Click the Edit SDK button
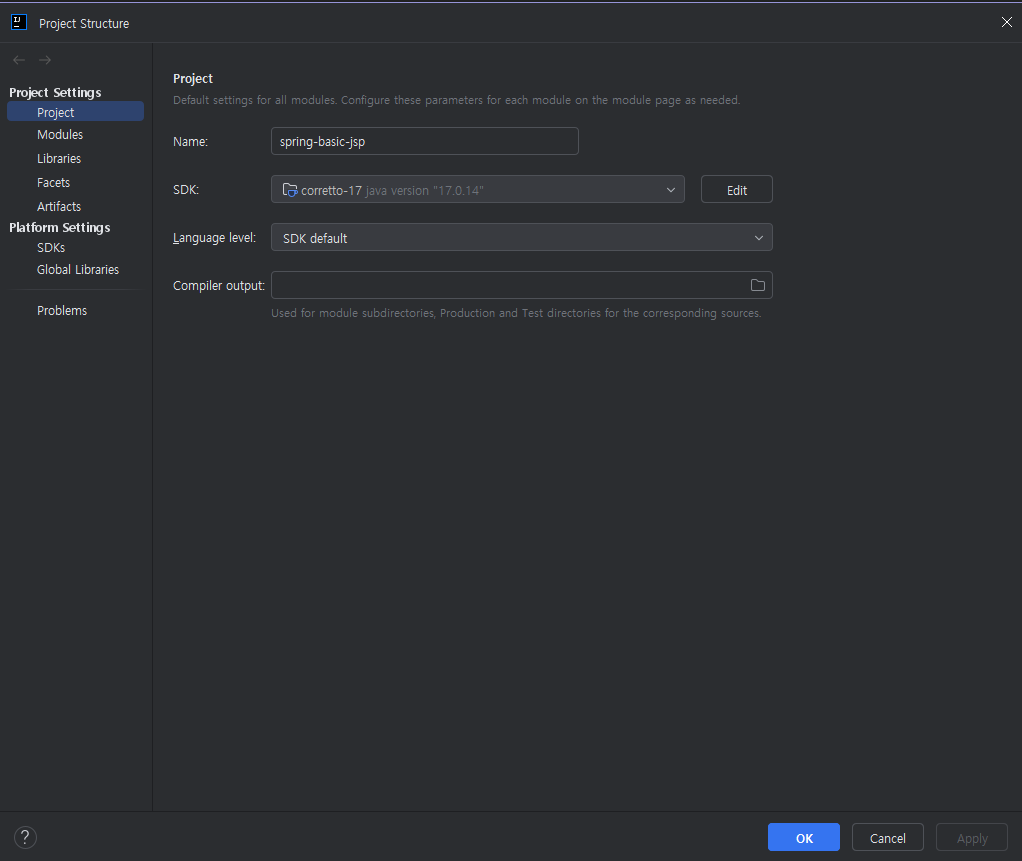1022x861 pixels. [x=737, y=190]
